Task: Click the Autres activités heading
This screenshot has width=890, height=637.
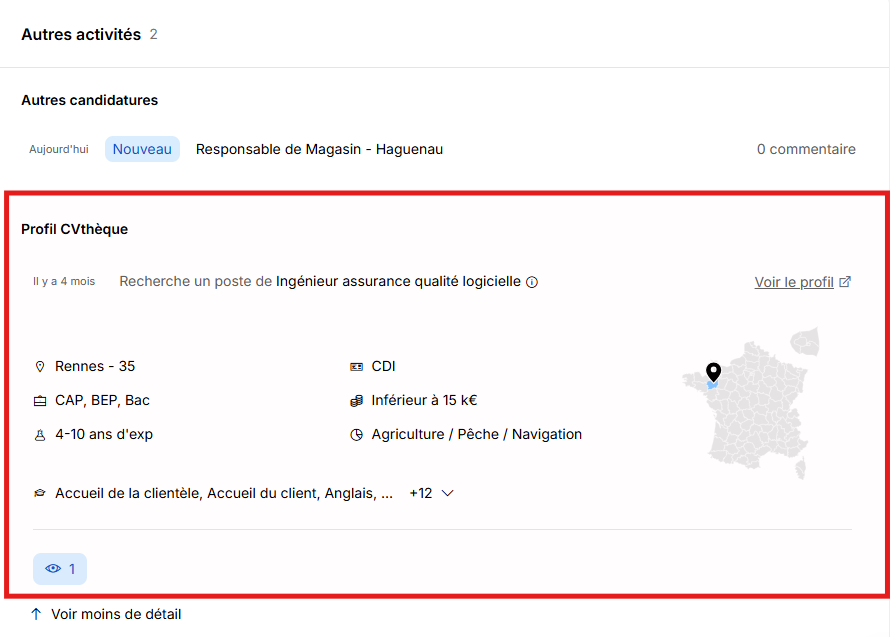Action: pyautogui.click(x=81, y=35)
